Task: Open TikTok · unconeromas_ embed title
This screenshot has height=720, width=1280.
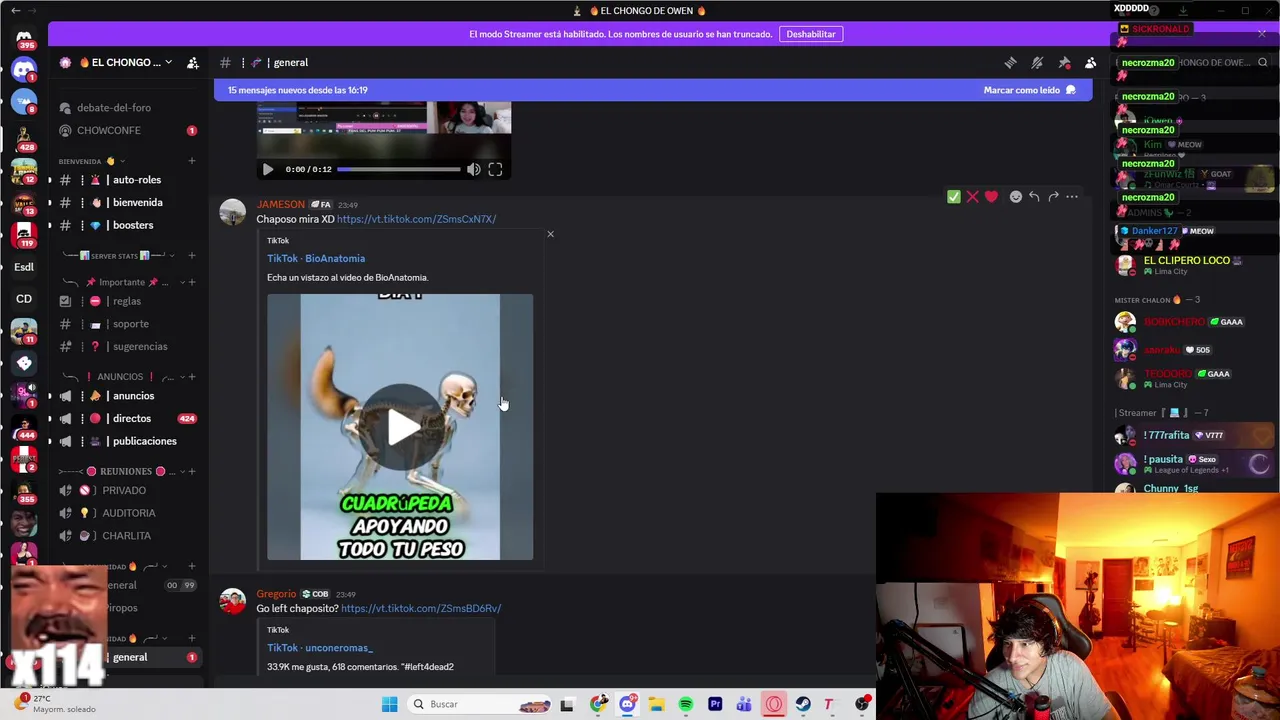Action: point(320,648)
